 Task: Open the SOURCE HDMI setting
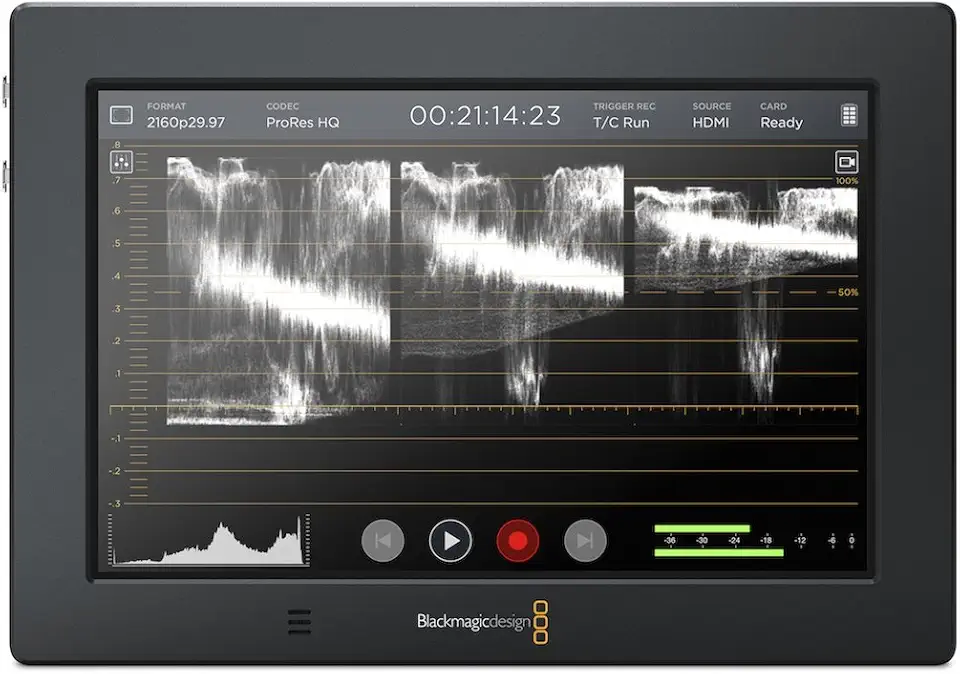(711, 116)
